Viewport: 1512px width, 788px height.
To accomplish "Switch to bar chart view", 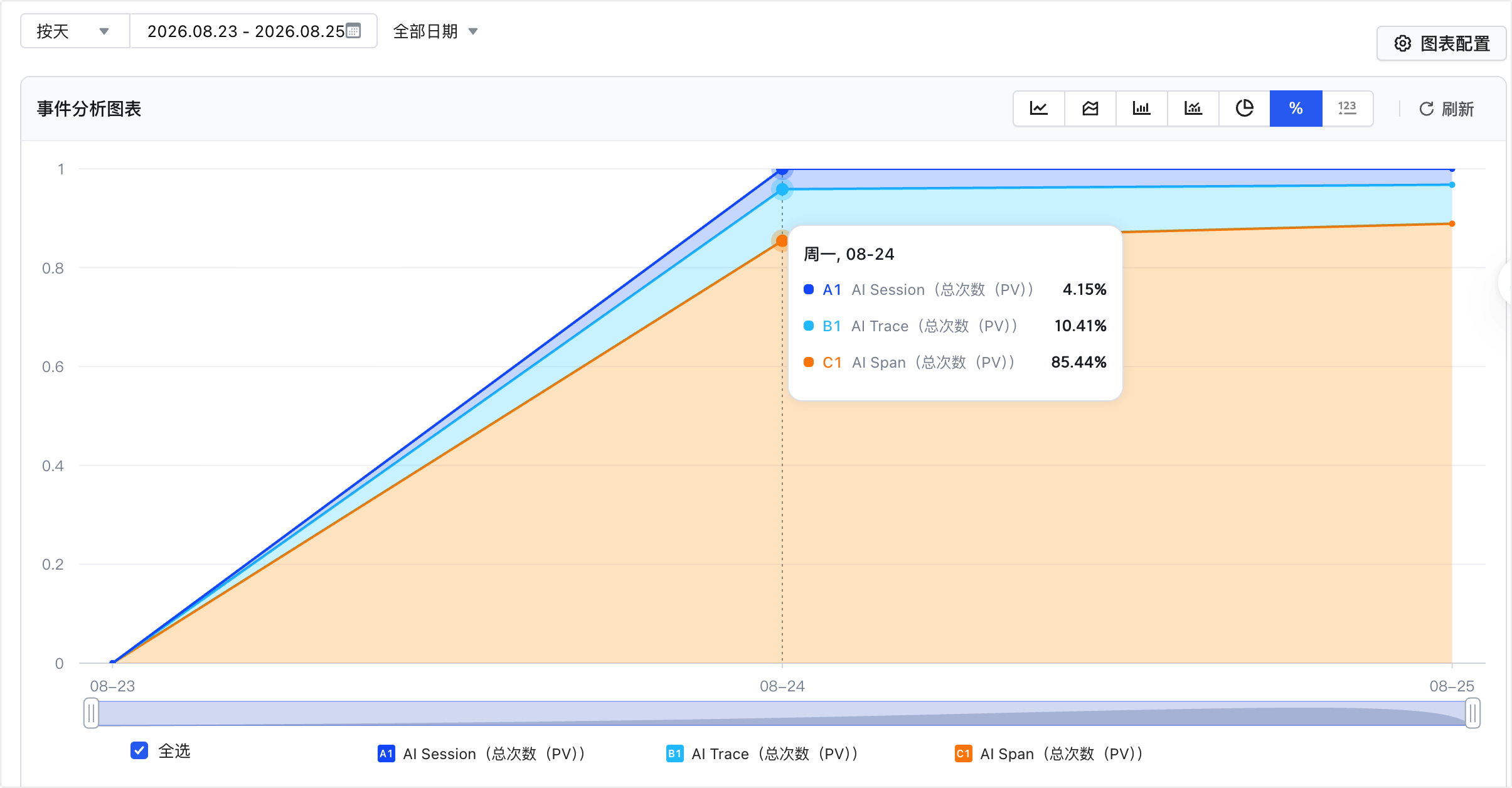I will point(1142,109).
